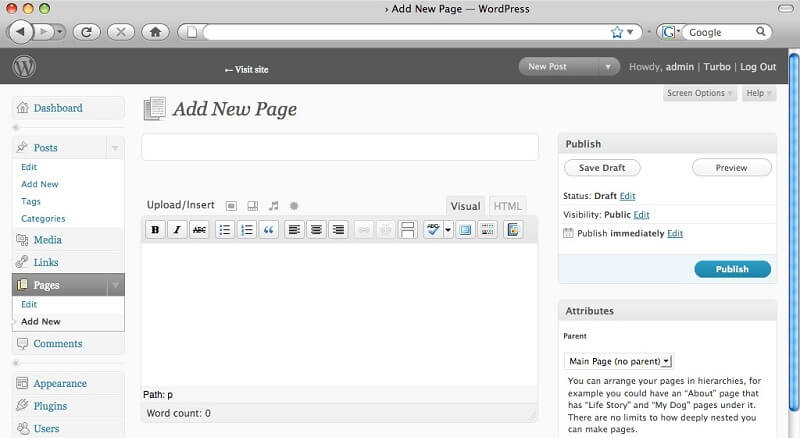Screen dimensions: 800x438
Task: Apply strikethrough with the ABC button
Action: [x=199, y=230]
